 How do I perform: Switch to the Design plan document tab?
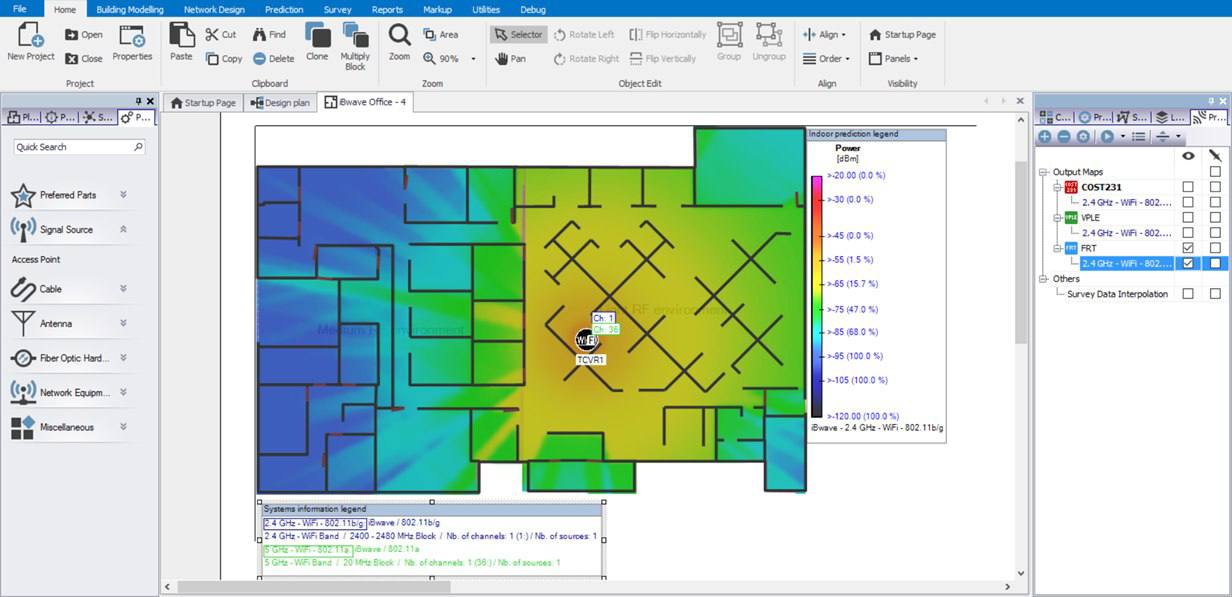tap(280, 102)
